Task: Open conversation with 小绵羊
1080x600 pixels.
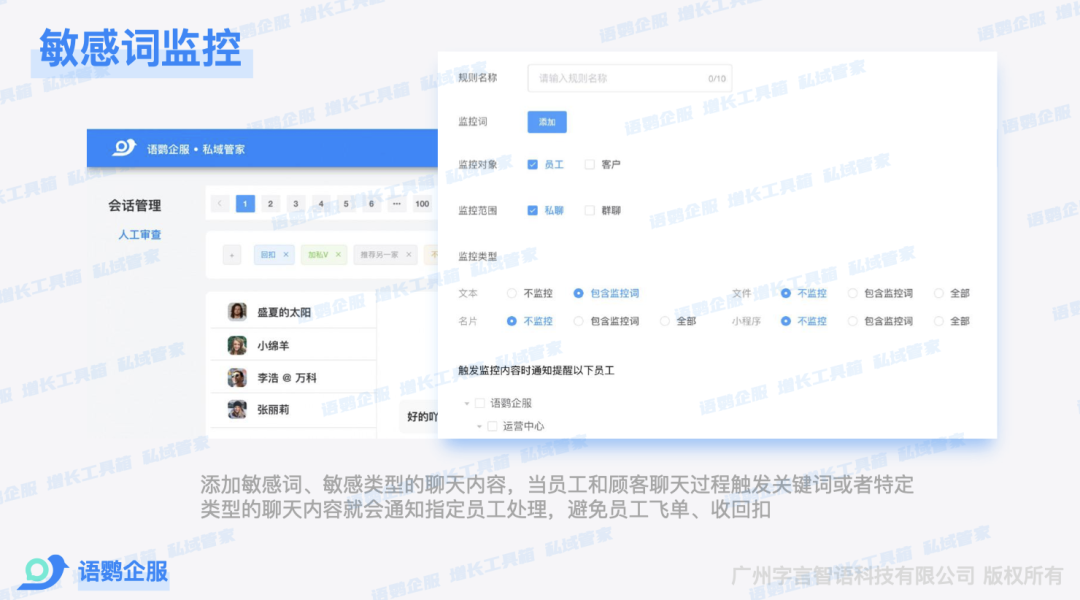Action: click(x=274, y=346)
